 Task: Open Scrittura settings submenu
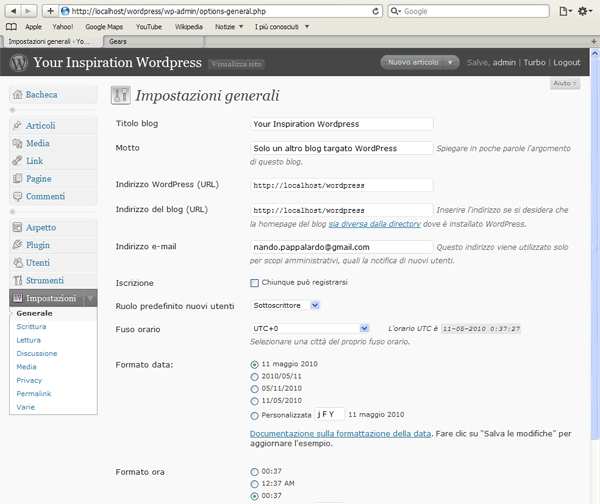pos(31,326)
